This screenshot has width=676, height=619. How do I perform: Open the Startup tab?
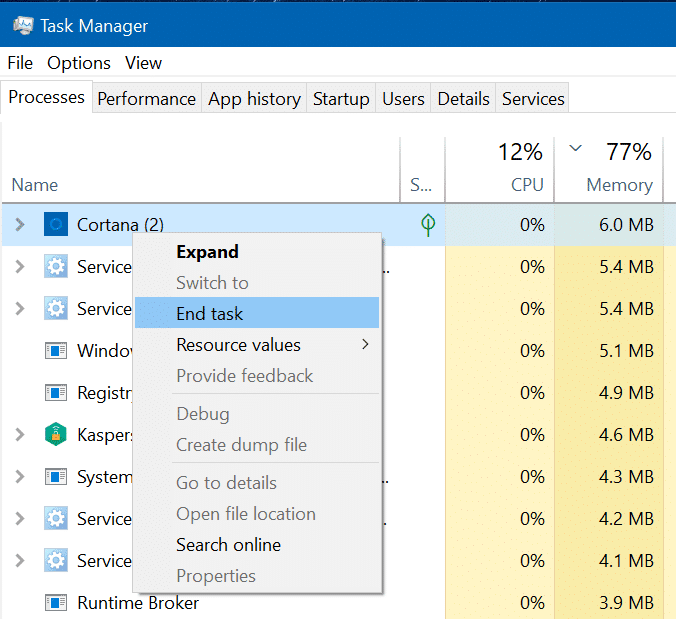tap(341, 99)
